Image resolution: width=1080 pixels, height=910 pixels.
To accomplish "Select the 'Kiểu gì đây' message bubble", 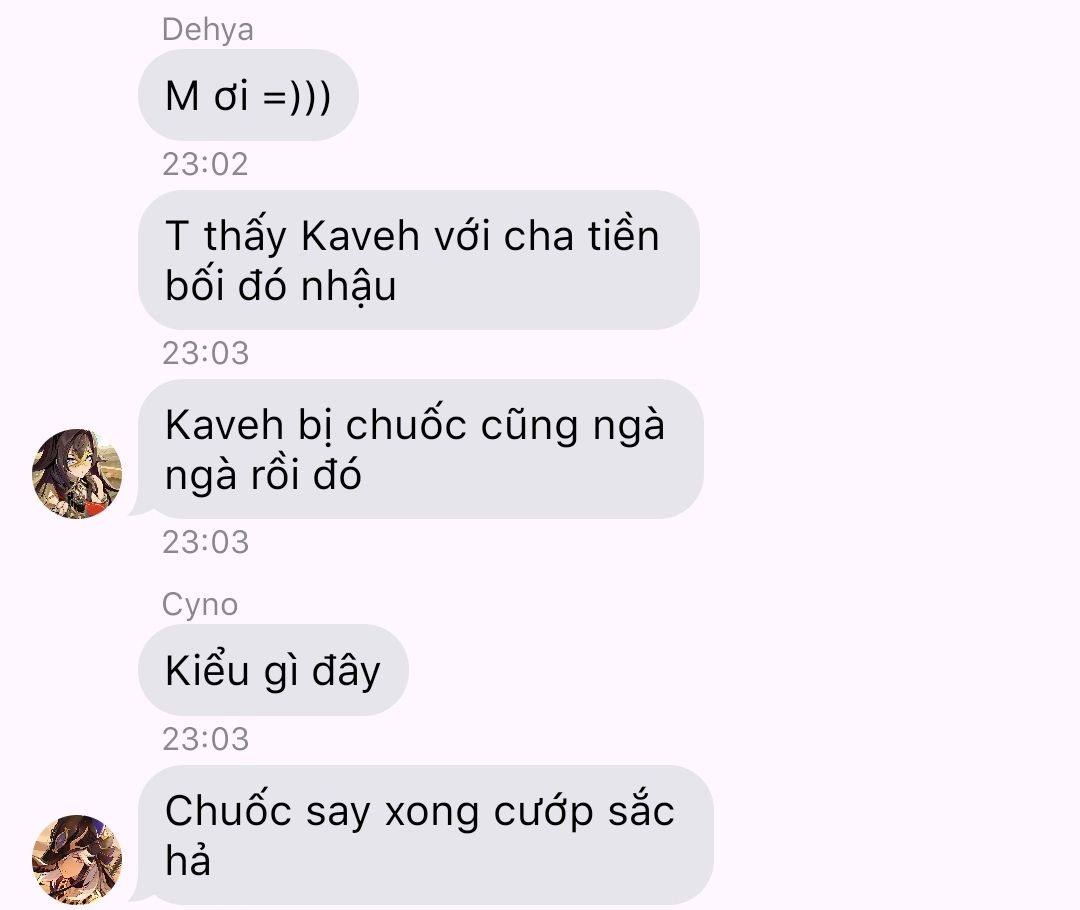I will click(273, 670).
